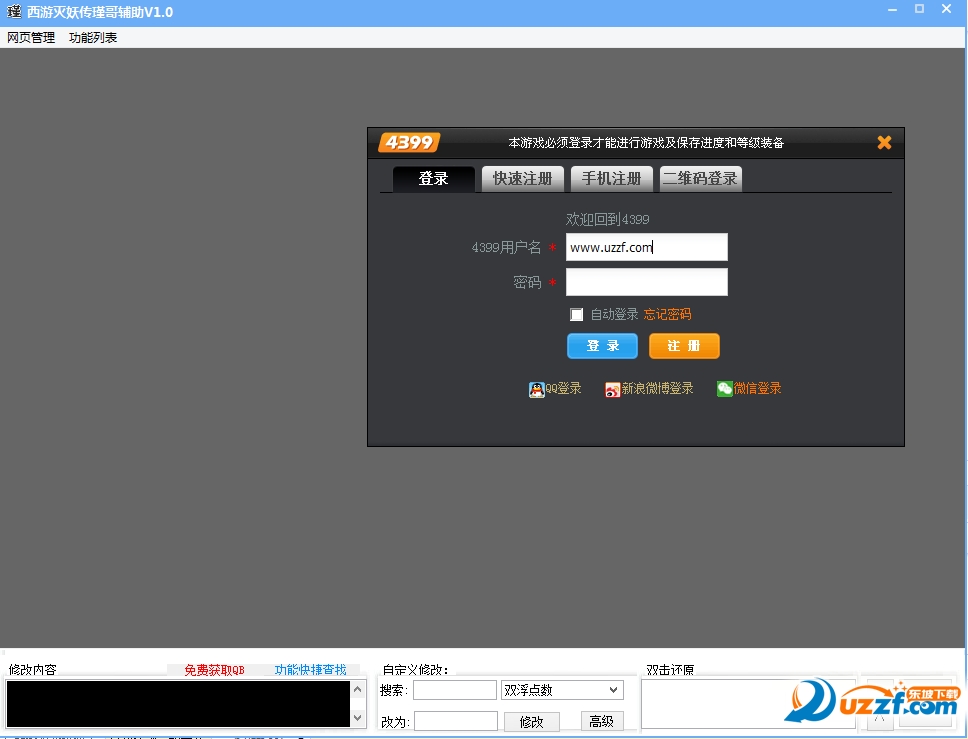The image size is (968, 739).
Task: Click the 改为 input field
Action: pos(456,721)
